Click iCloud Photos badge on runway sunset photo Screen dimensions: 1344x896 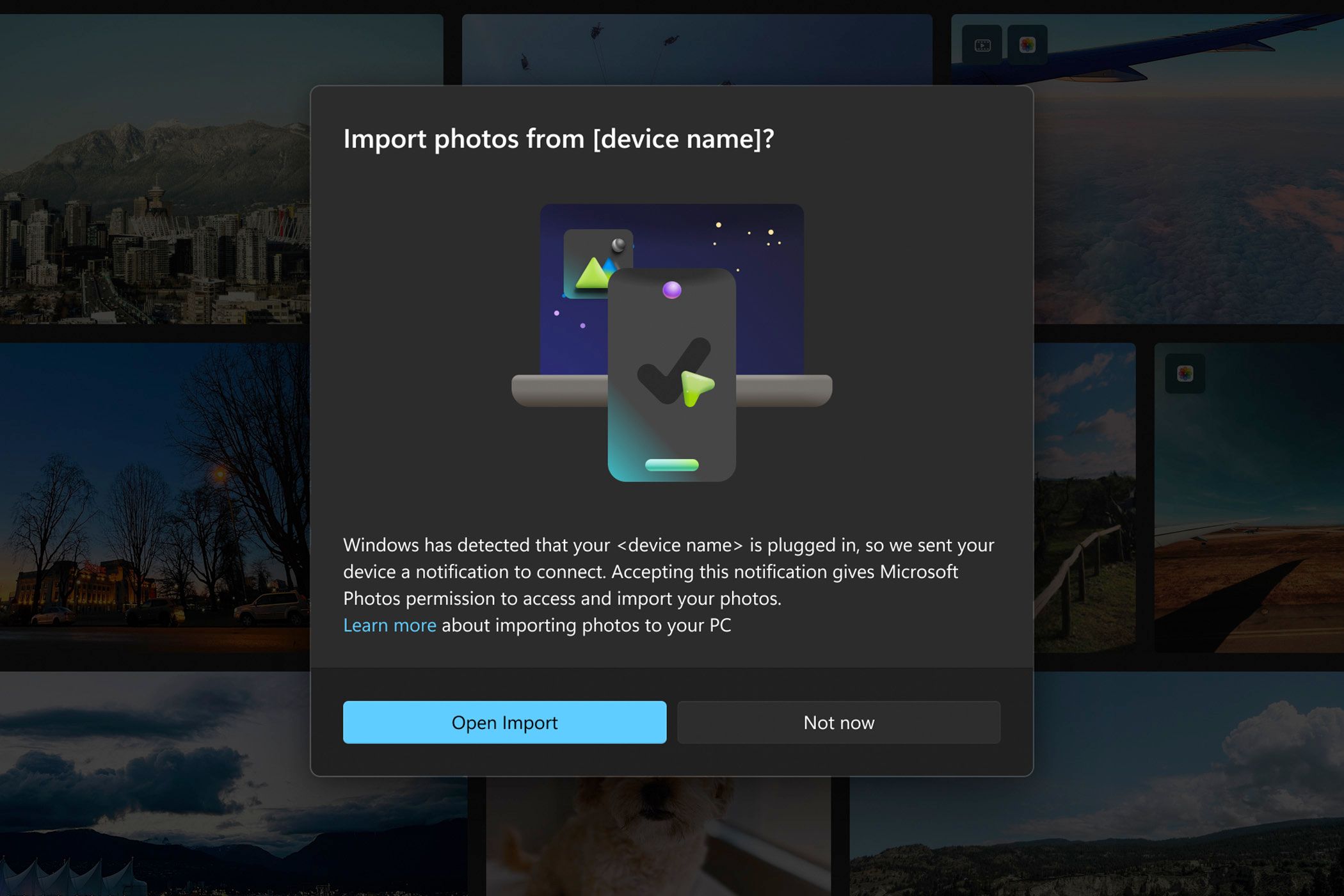click(1185, 374)
